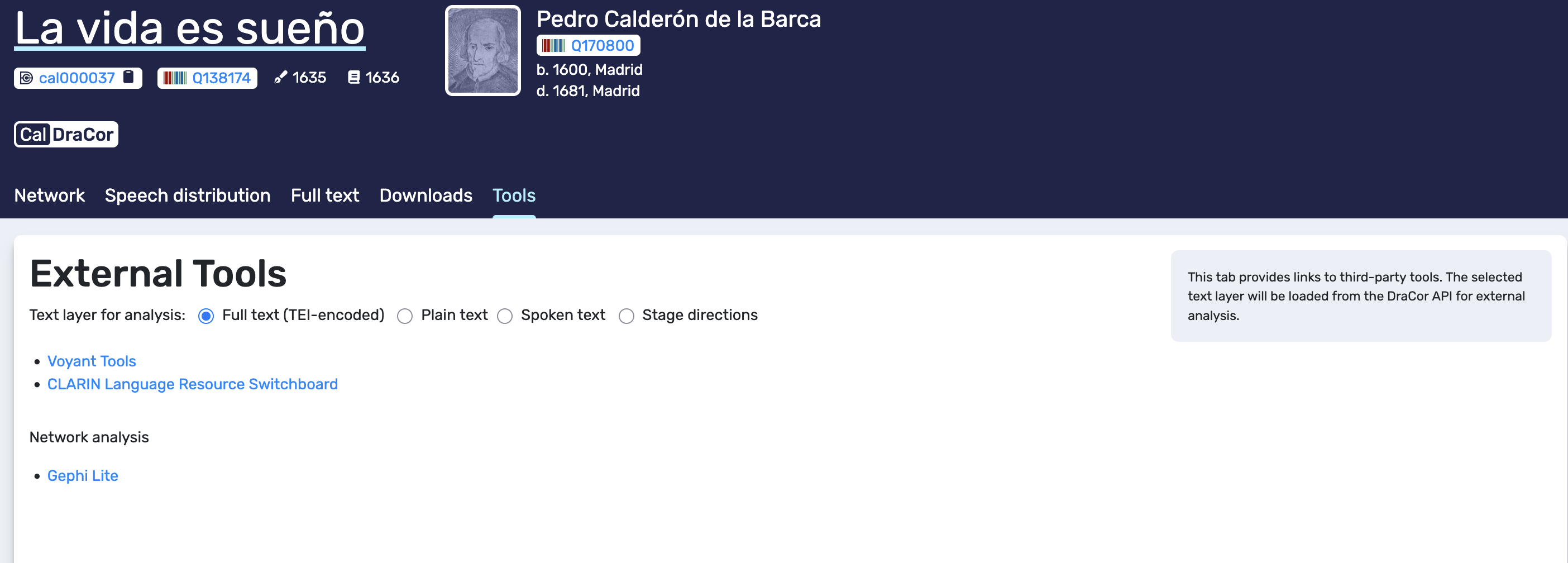Select the Stage directions radio button
The image size is (1568, 563).
pos(627,316)
